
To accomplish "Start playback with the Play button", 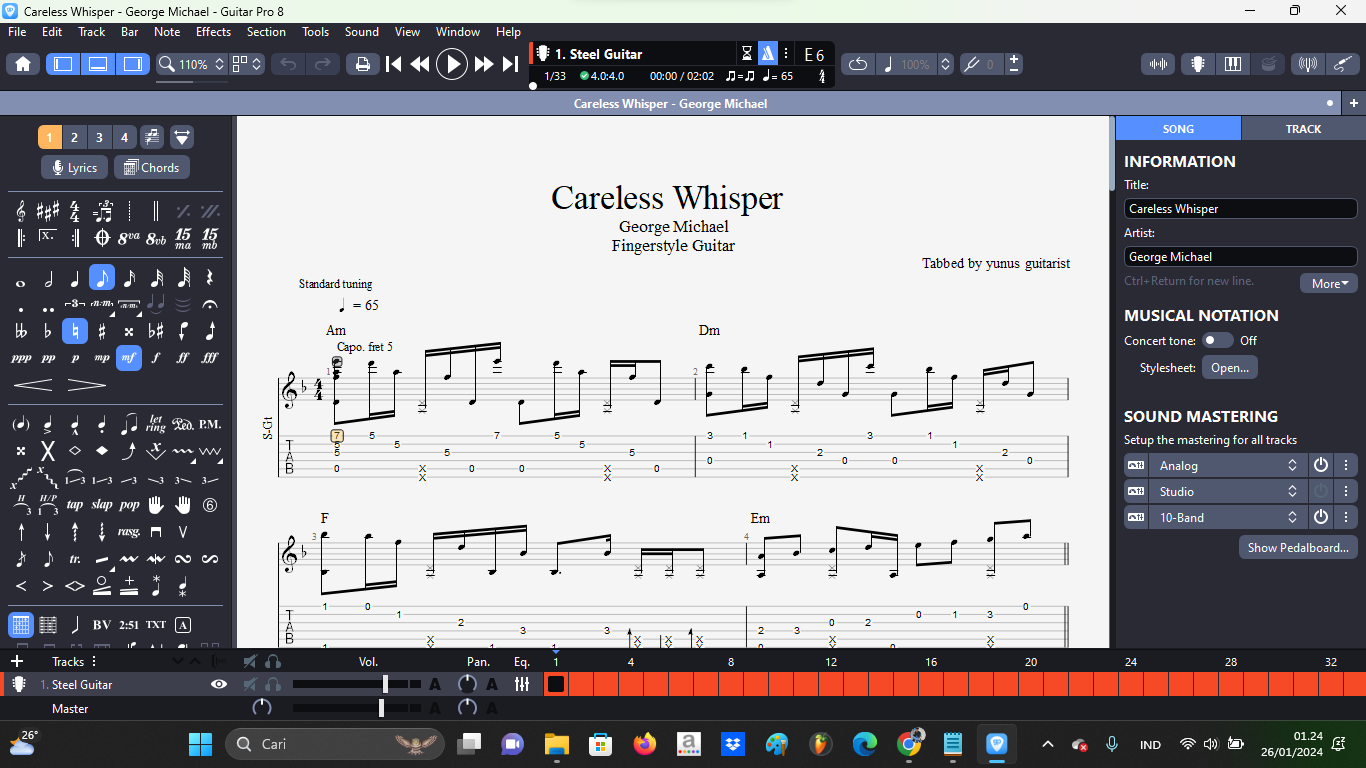I will tap(452, 64).
